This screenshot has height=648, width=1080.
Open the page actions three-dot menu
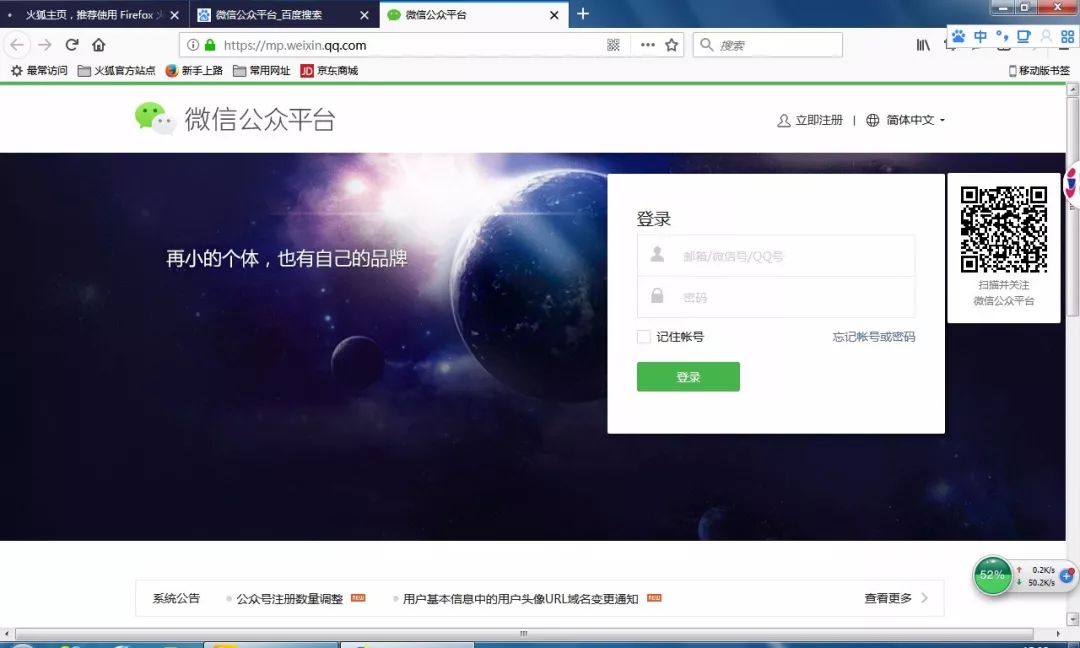tap(647, 45)
